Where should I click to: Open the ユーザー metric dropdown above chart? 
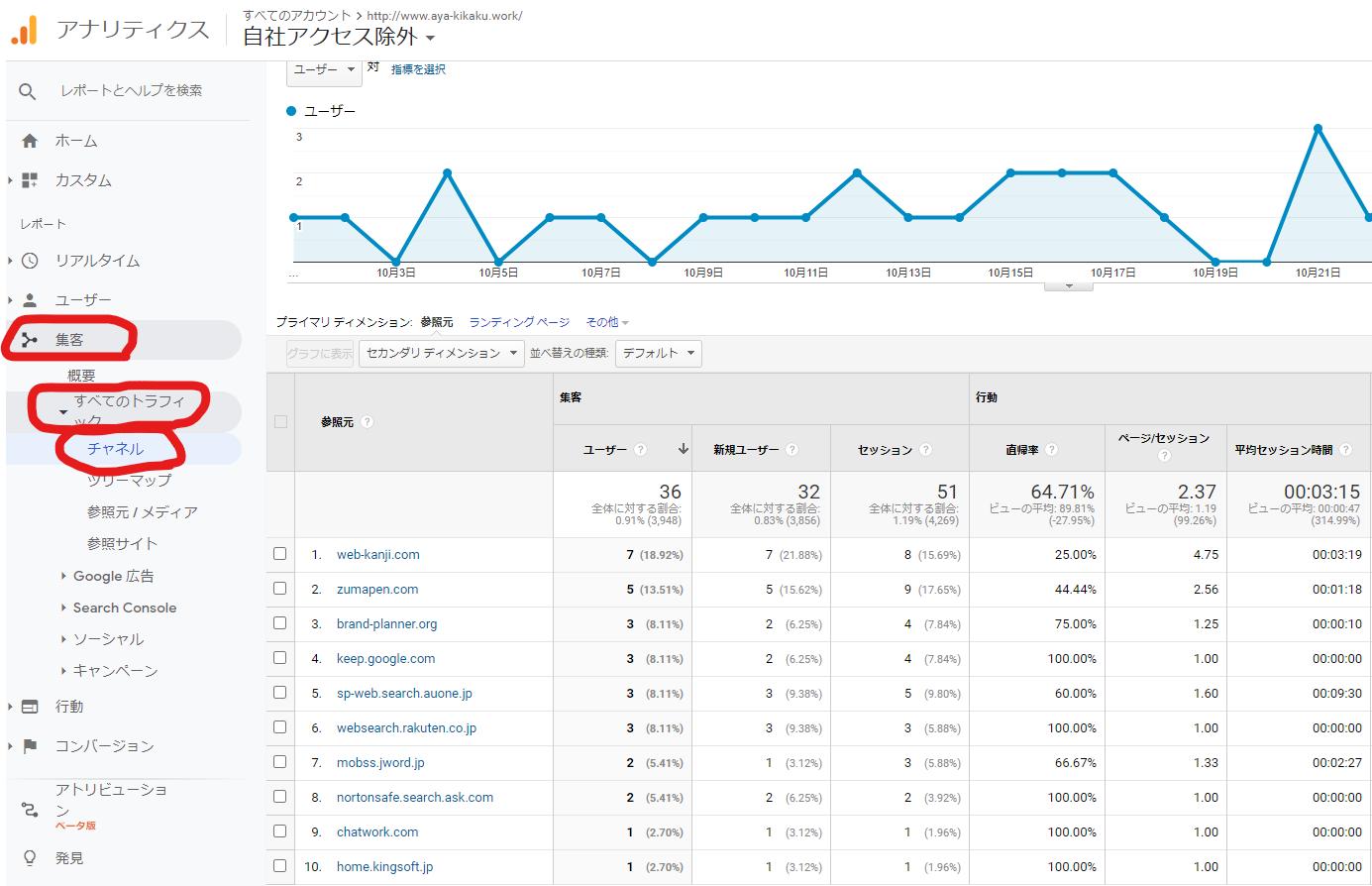point(324,70)
